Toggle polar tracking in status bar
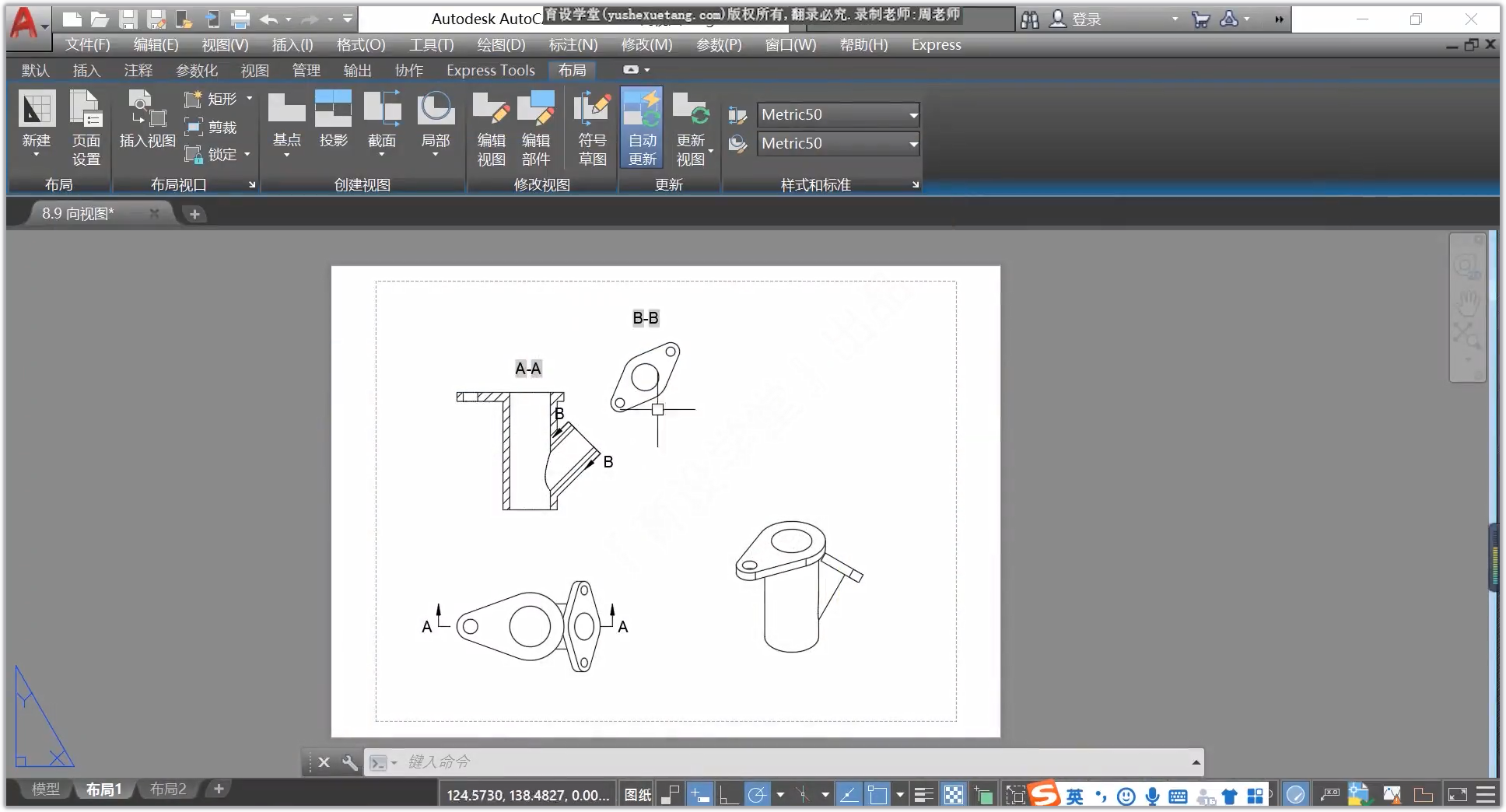1506x812 pixels. point(756,795)
